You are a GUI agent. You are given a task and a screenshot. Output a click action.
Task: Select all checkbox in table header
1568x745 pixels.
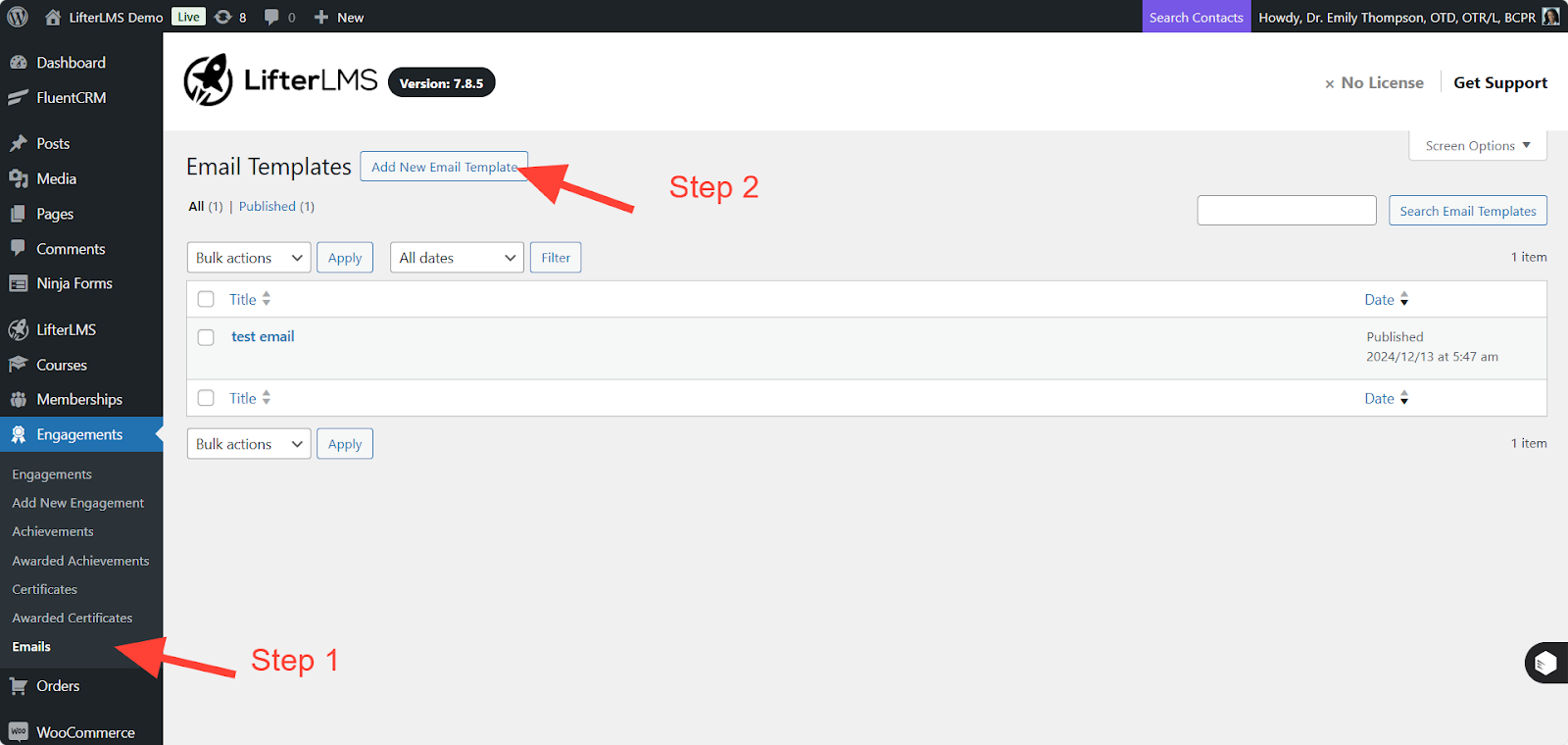206,299
